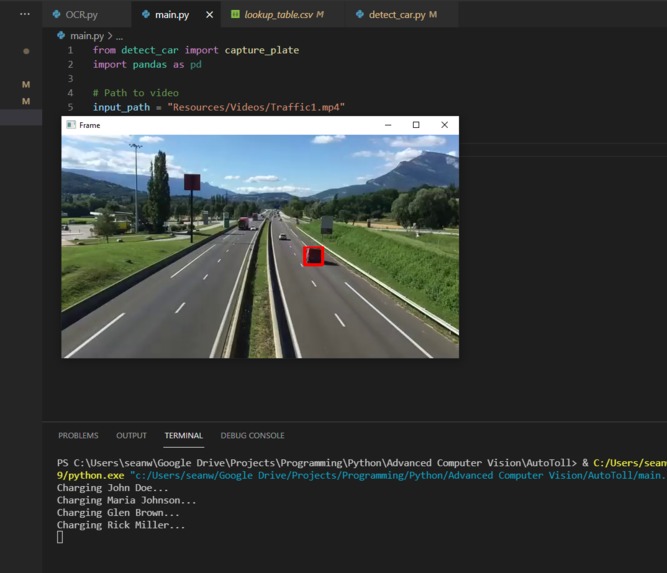
Task: Click the red-boxed vehicle in the video
Action: (x=314, y=256)
